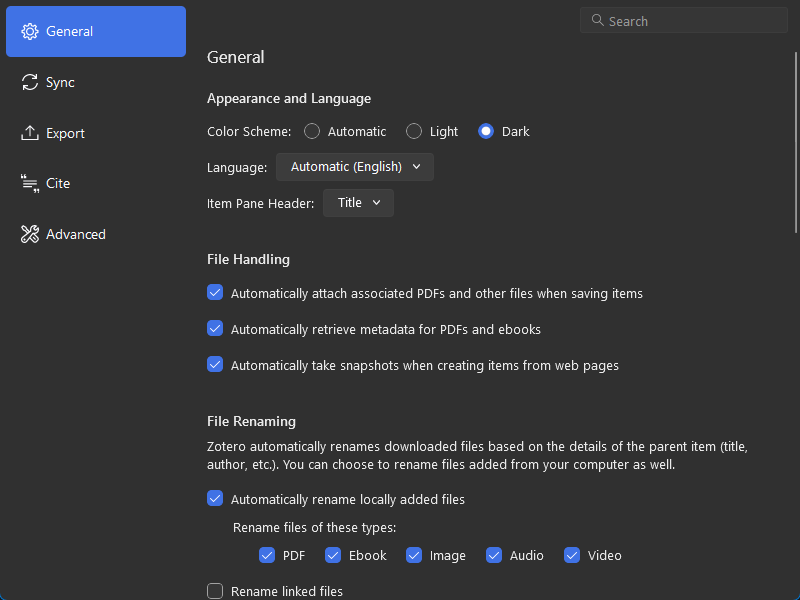Click the Advanced tools icon
Screen dimensions: 800x600
tap(30, 234)
